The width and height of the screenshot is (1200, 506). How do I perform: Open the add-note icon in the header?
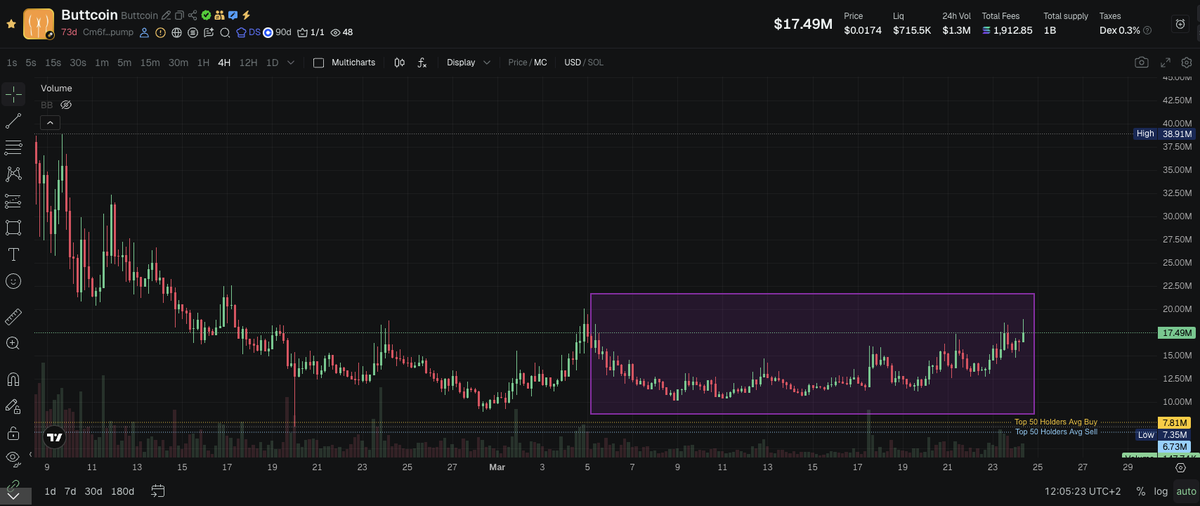209,32
